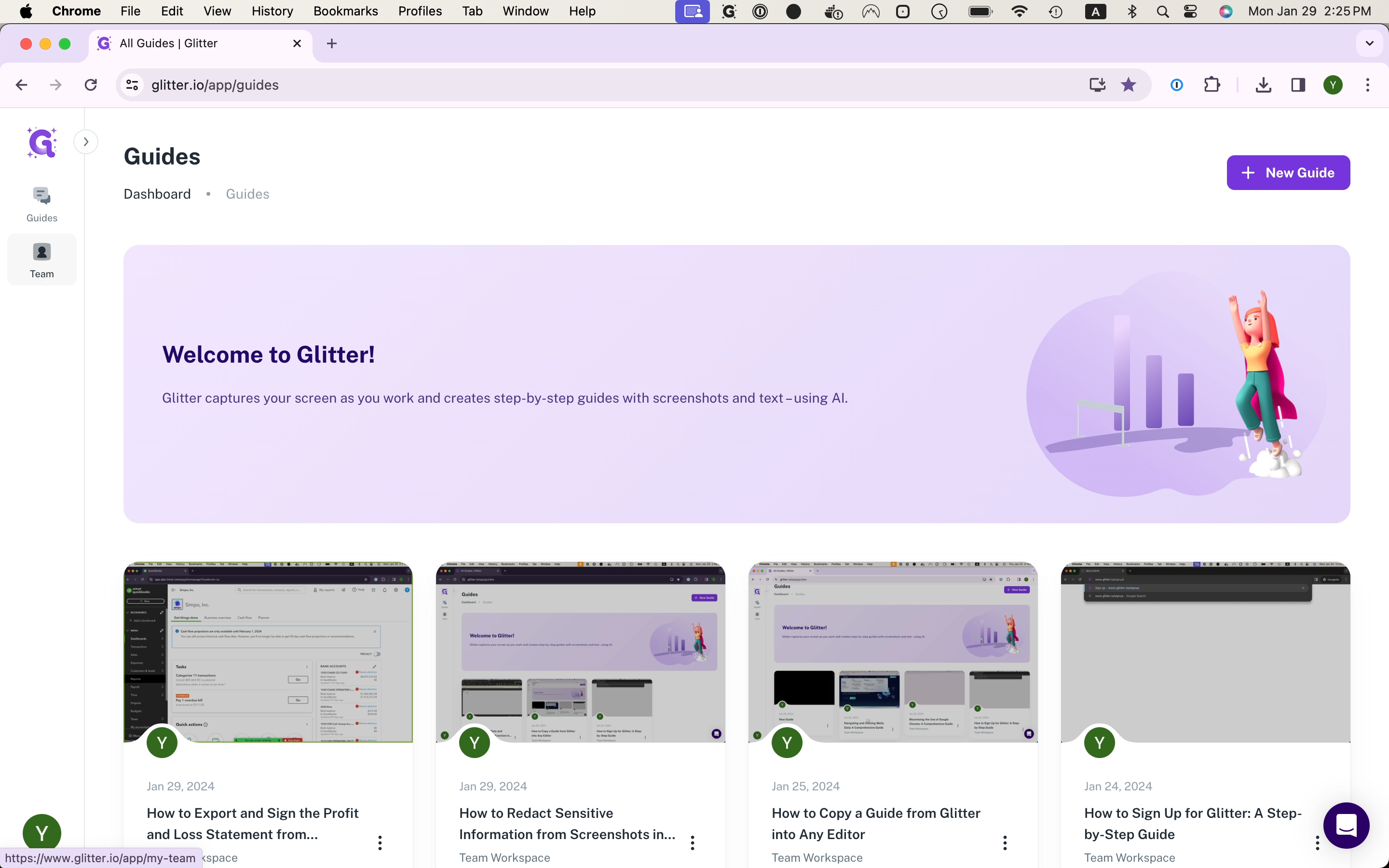Click the New Guide button
This screenshot has width=1389, height=868.
[x=1288, y=173]
